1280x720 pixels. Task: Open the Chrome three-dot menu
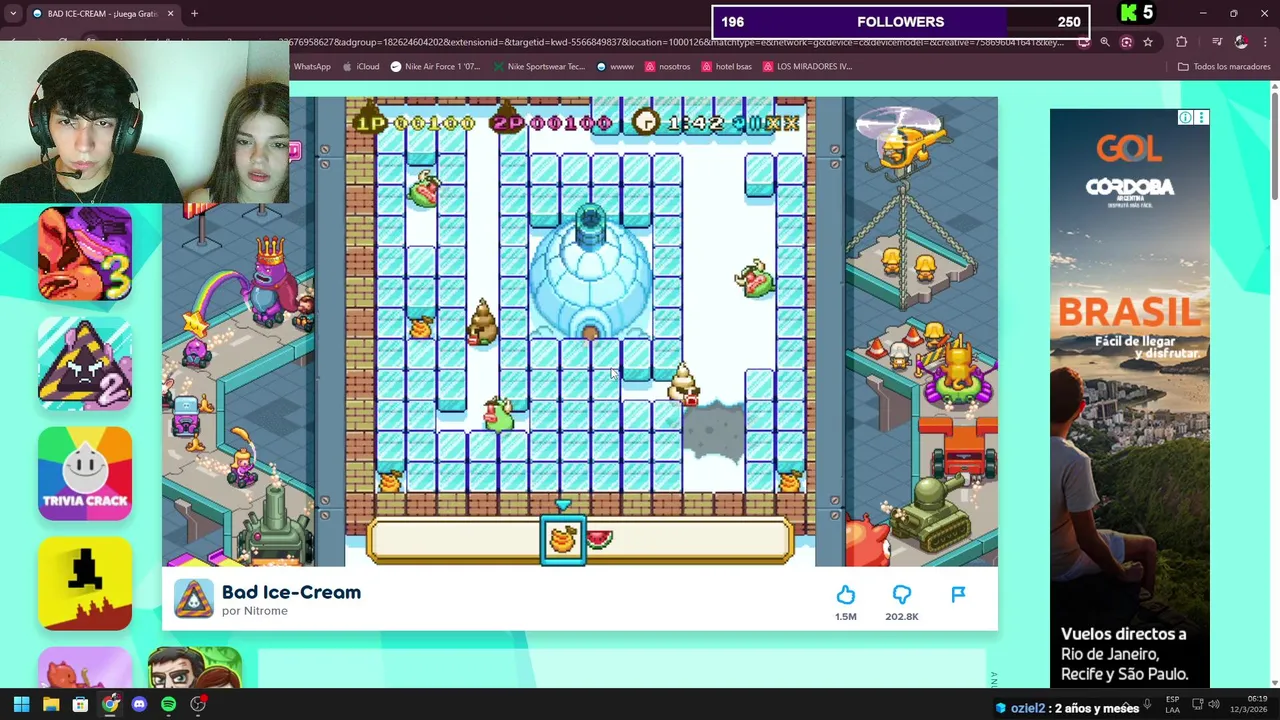(x=1265, y=42)
